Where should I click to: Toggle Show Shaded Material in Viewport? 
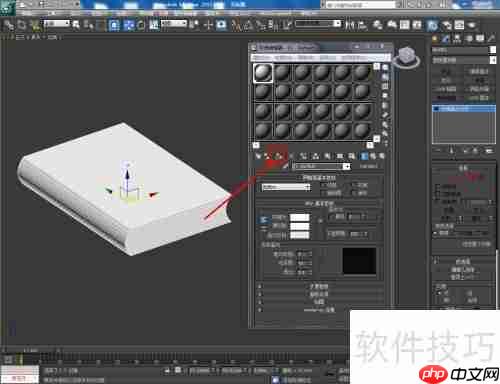click(351, 156)
